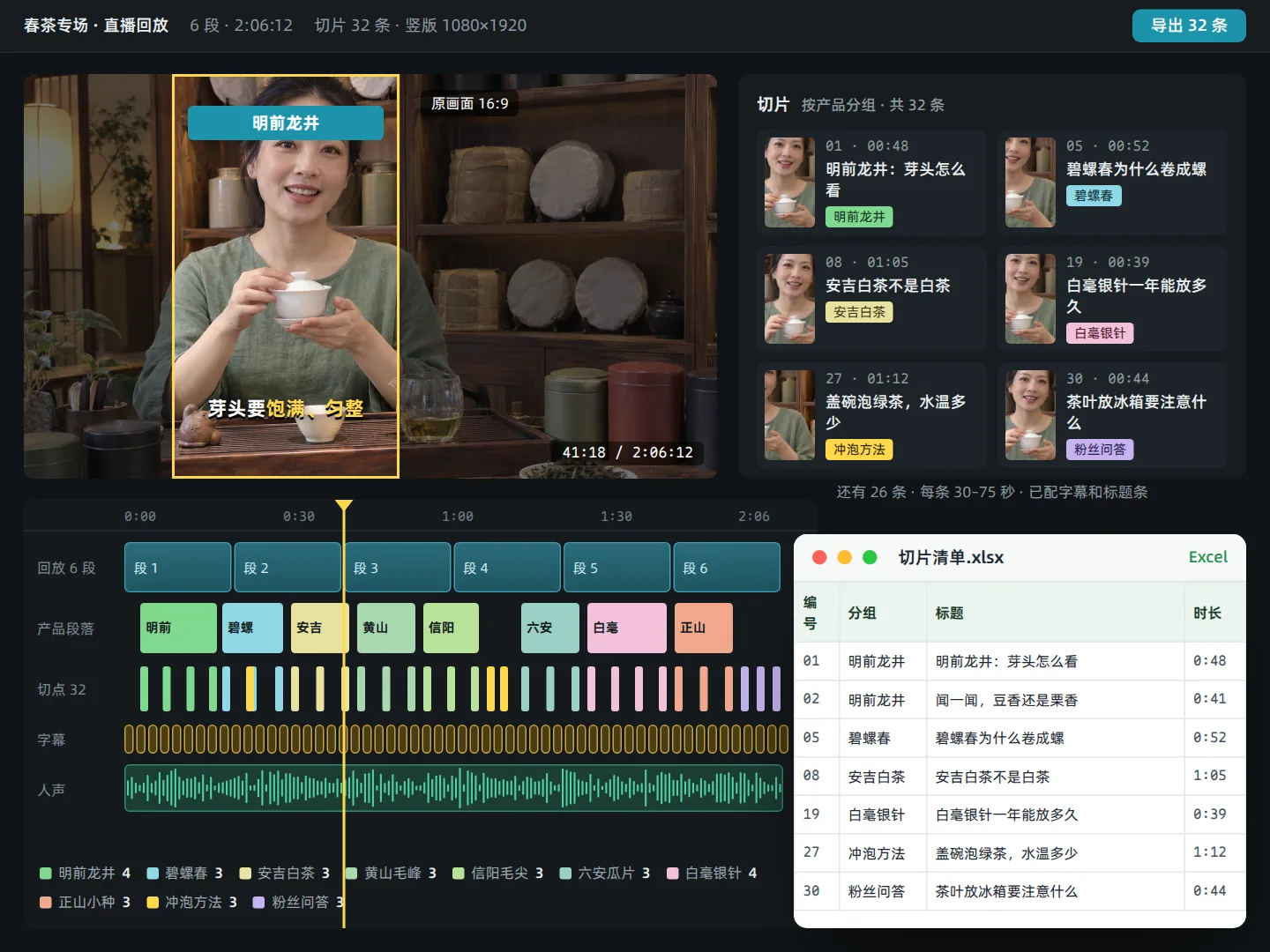Viewport: 1270px width, 952px height.
Task: Click the 黄山毛峰 3 legend entry
Action: coord(392,873)
